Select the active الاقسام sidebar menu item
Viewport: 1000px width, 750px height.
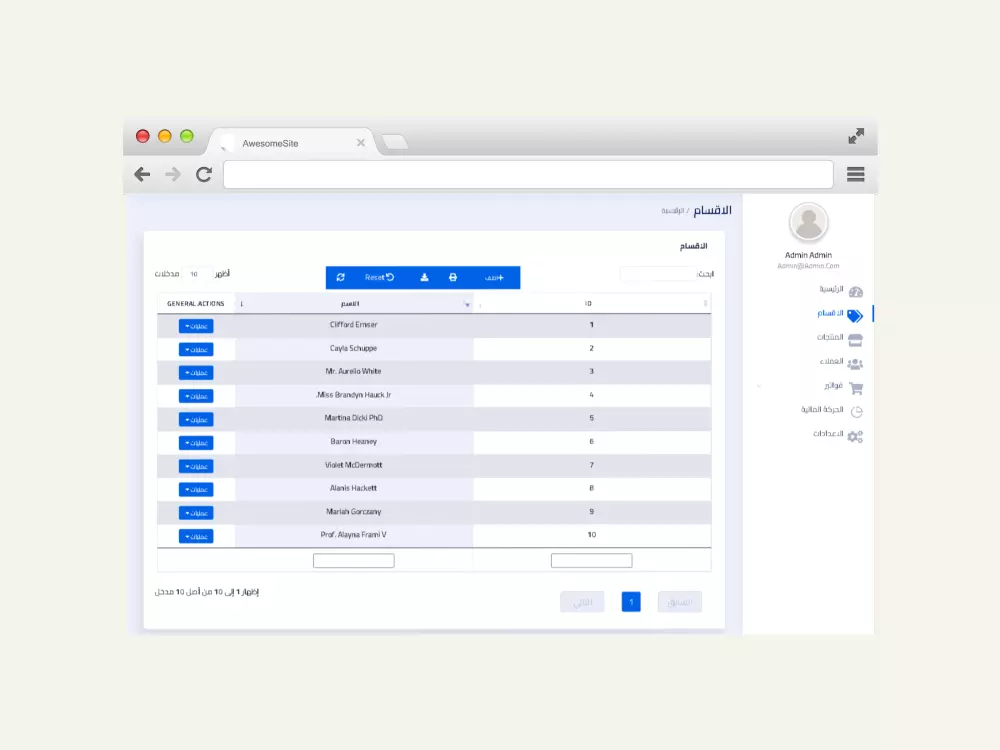(830, 314)
